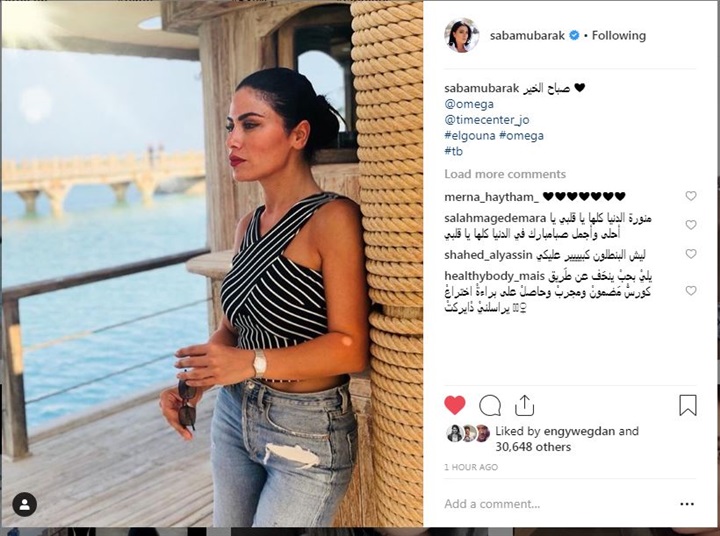The image size is (720, 536).
Task: Open sabamubarak profile picture
Action: click(461, 35)
